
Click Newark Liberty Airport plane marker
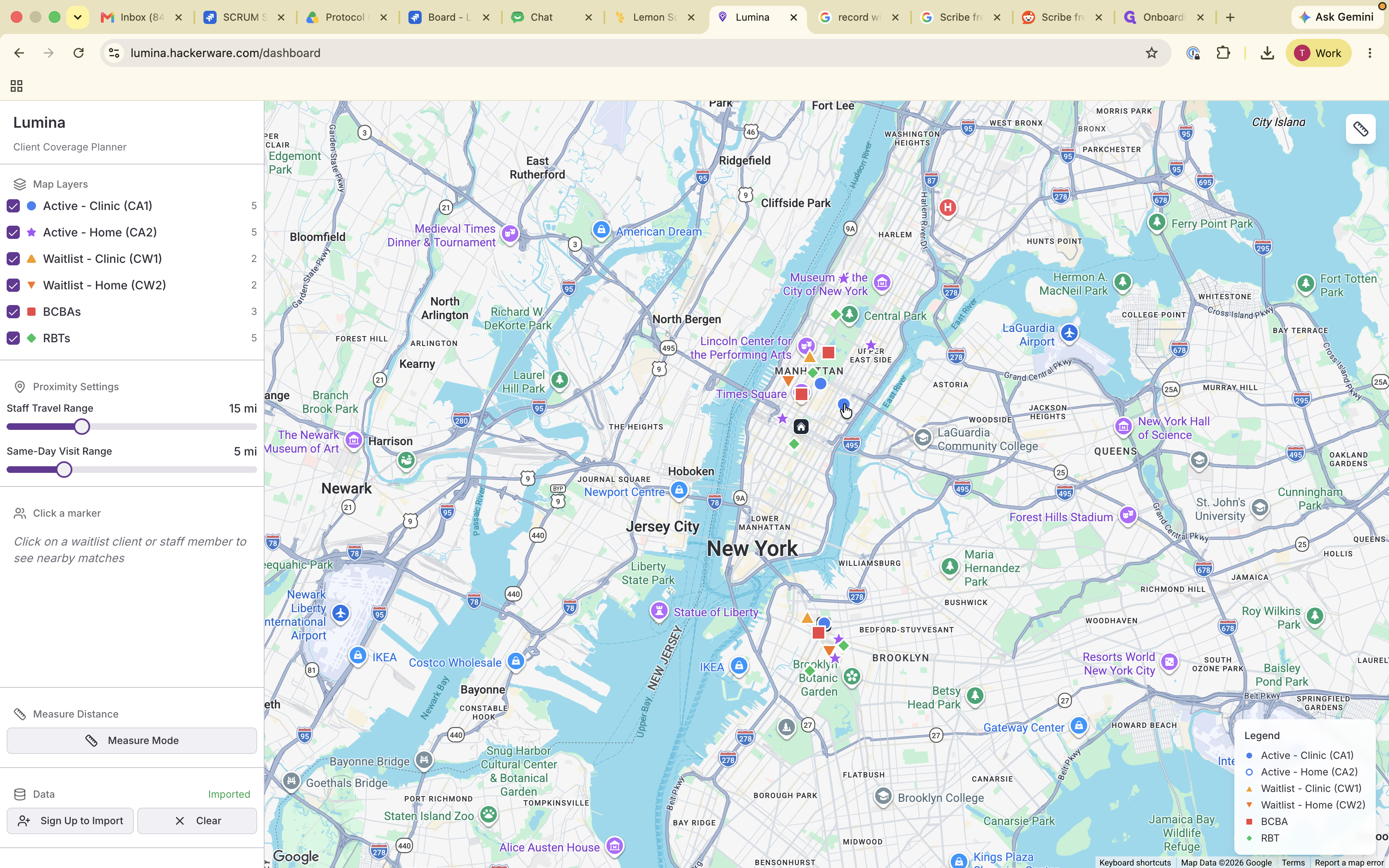point(341,613)
